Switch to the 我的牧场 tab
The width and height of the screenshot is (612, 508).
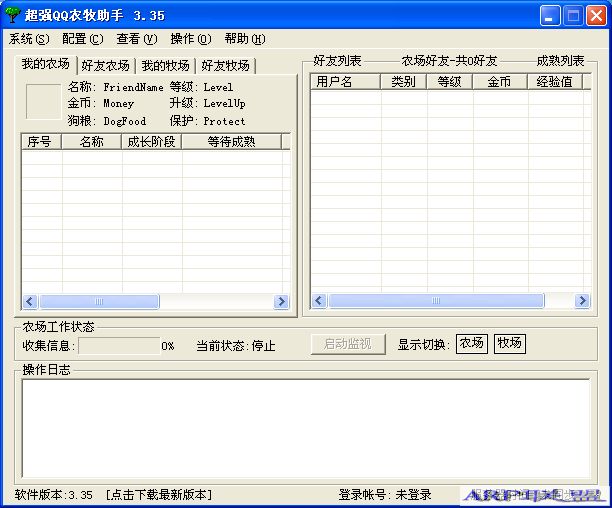click(x=165, y=66)
